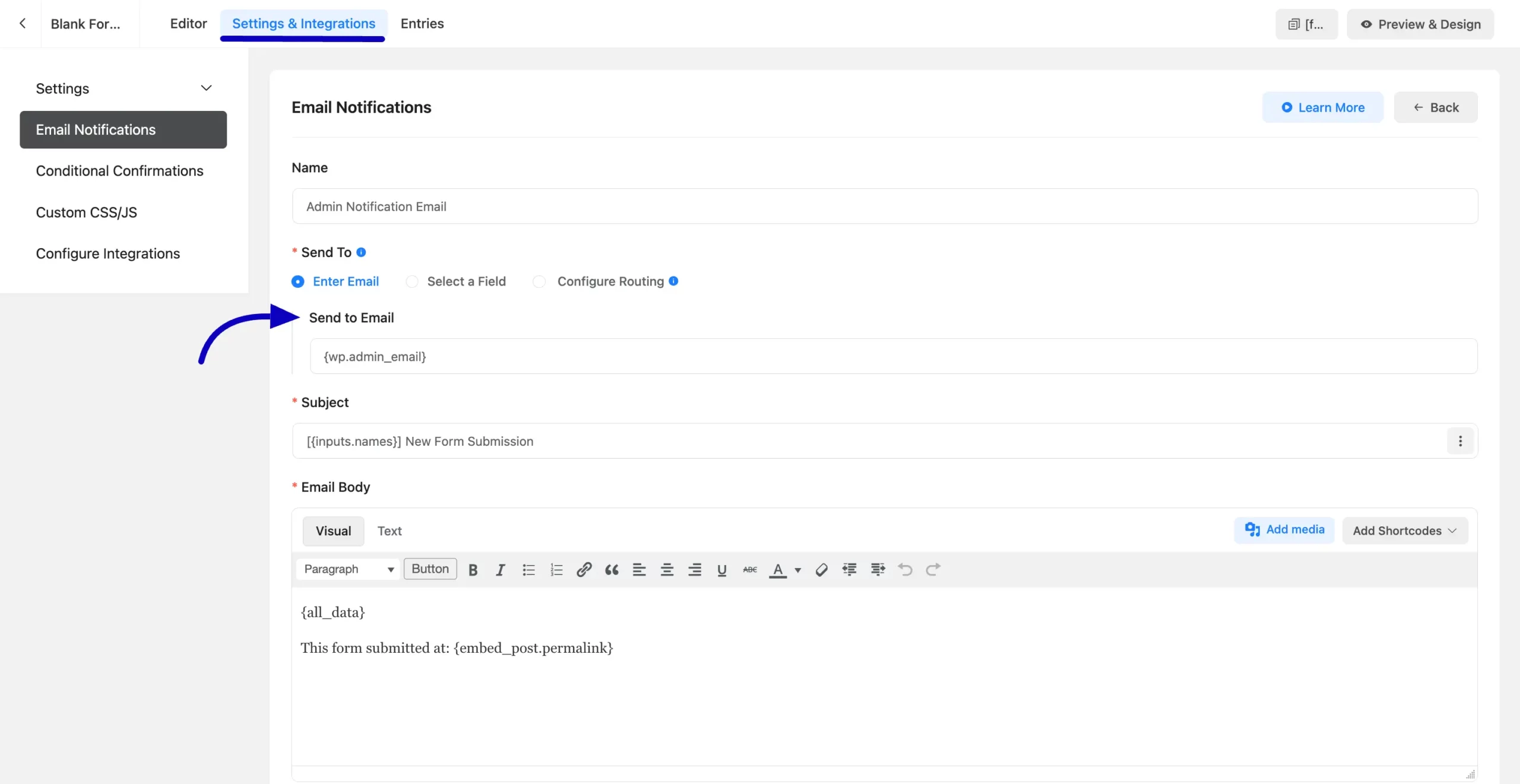This screenshot has height=784, width=1520.
Task: Click the back chevron arrow at top left
Action: (x=23, y=24)
